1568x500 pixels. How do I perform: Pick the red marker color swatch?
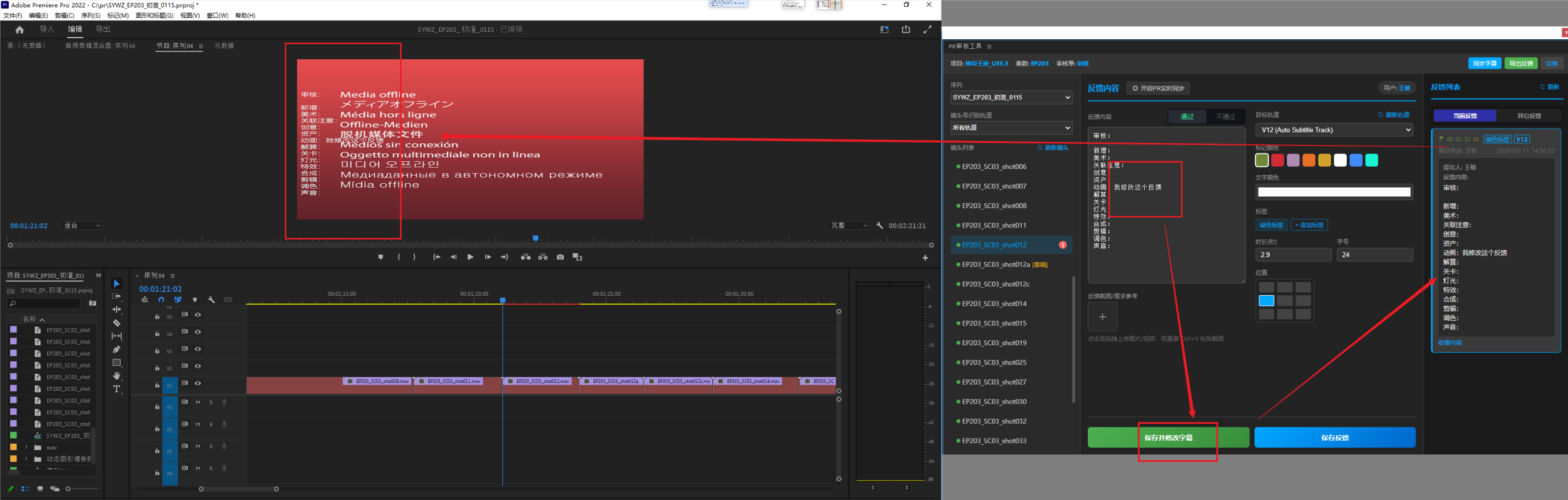tap(1277, 160)
